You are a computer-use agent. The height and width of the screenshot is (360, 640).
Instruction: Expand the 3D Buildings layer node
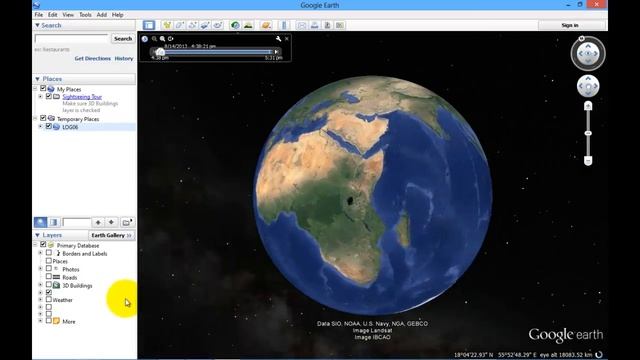[40, 285]
